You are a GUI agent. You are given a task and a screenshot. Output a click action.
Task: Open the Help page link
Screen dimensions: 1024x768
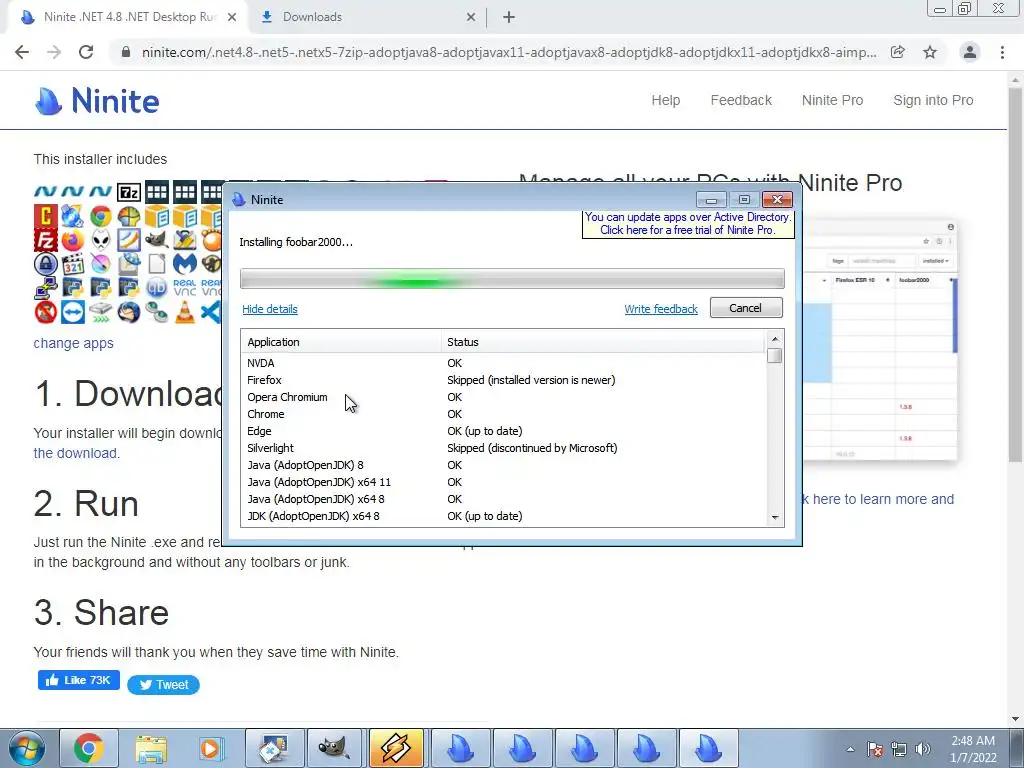(665, 101)
